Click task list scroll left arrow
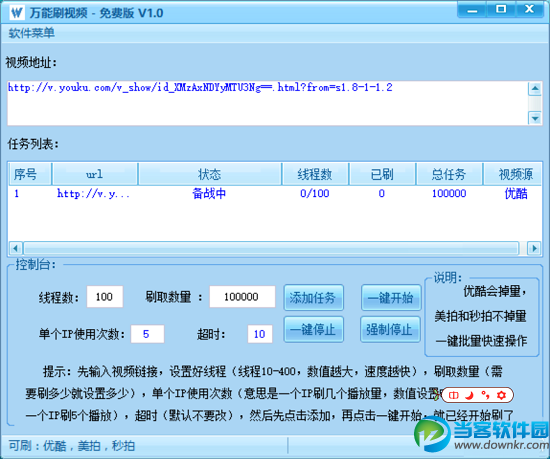The width and height of the screenshot is (550, 459). coord(15,248)
